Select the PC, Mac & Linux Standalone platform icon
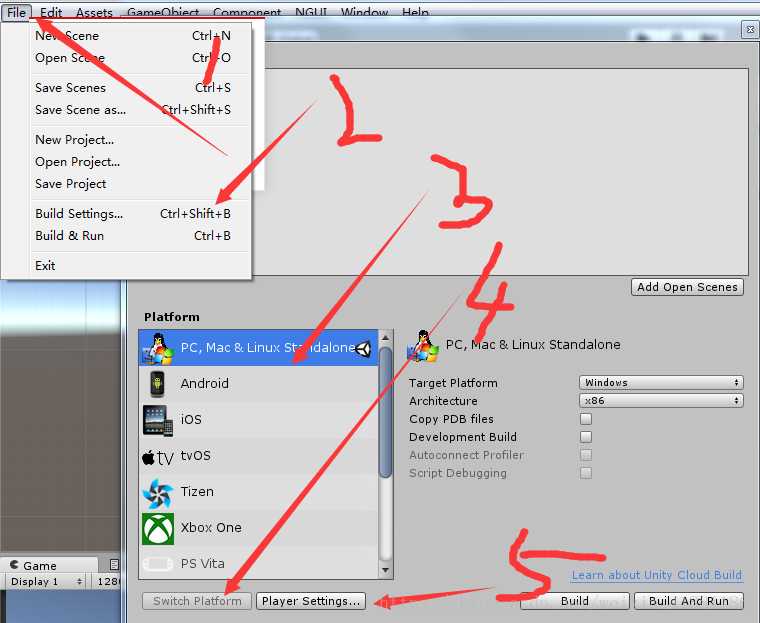 [158, 348]
